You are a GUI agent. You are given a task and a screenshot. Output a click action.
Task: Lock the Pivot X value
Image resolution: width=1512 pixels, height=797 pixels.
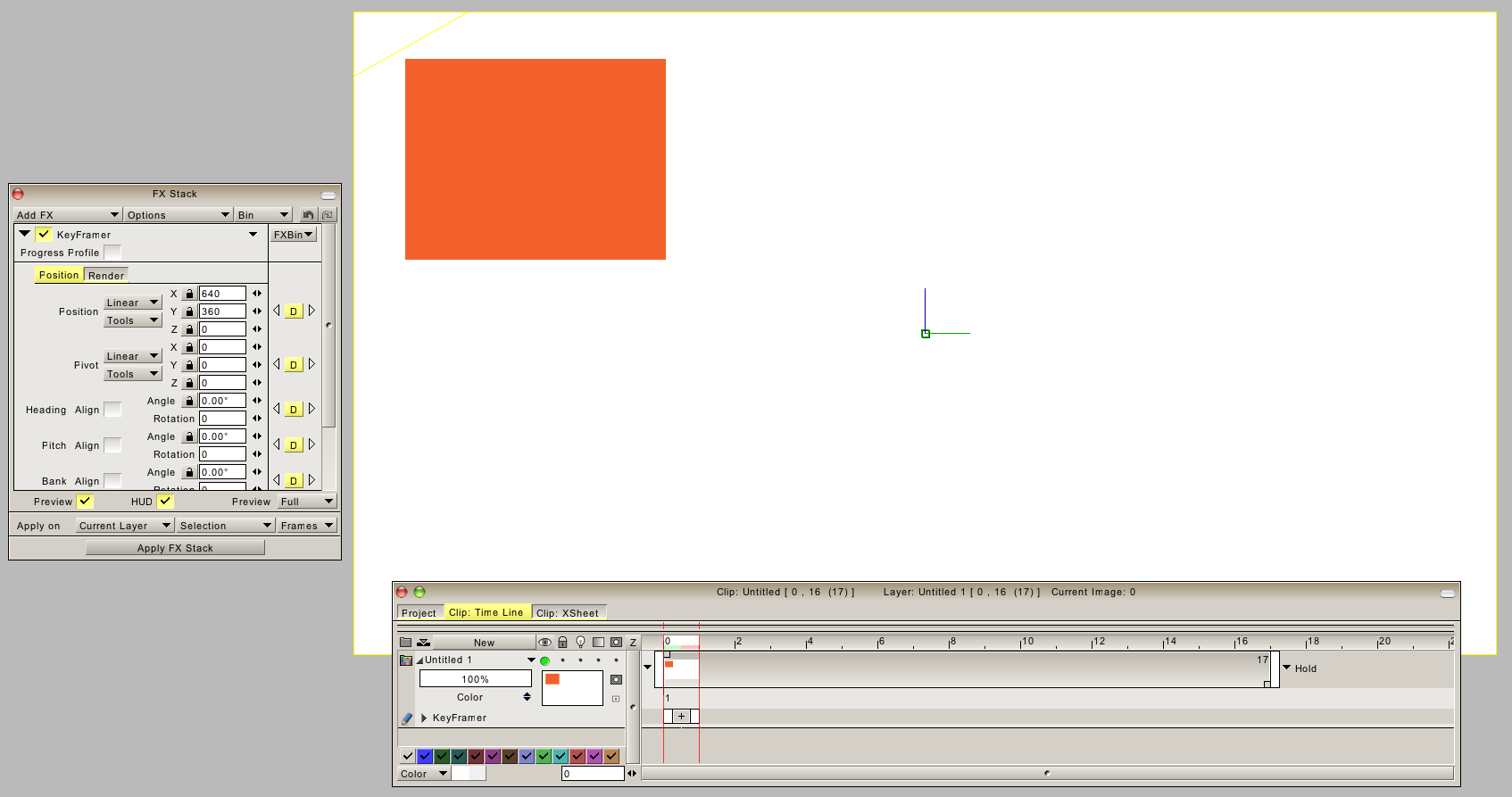tap(189, 347)
